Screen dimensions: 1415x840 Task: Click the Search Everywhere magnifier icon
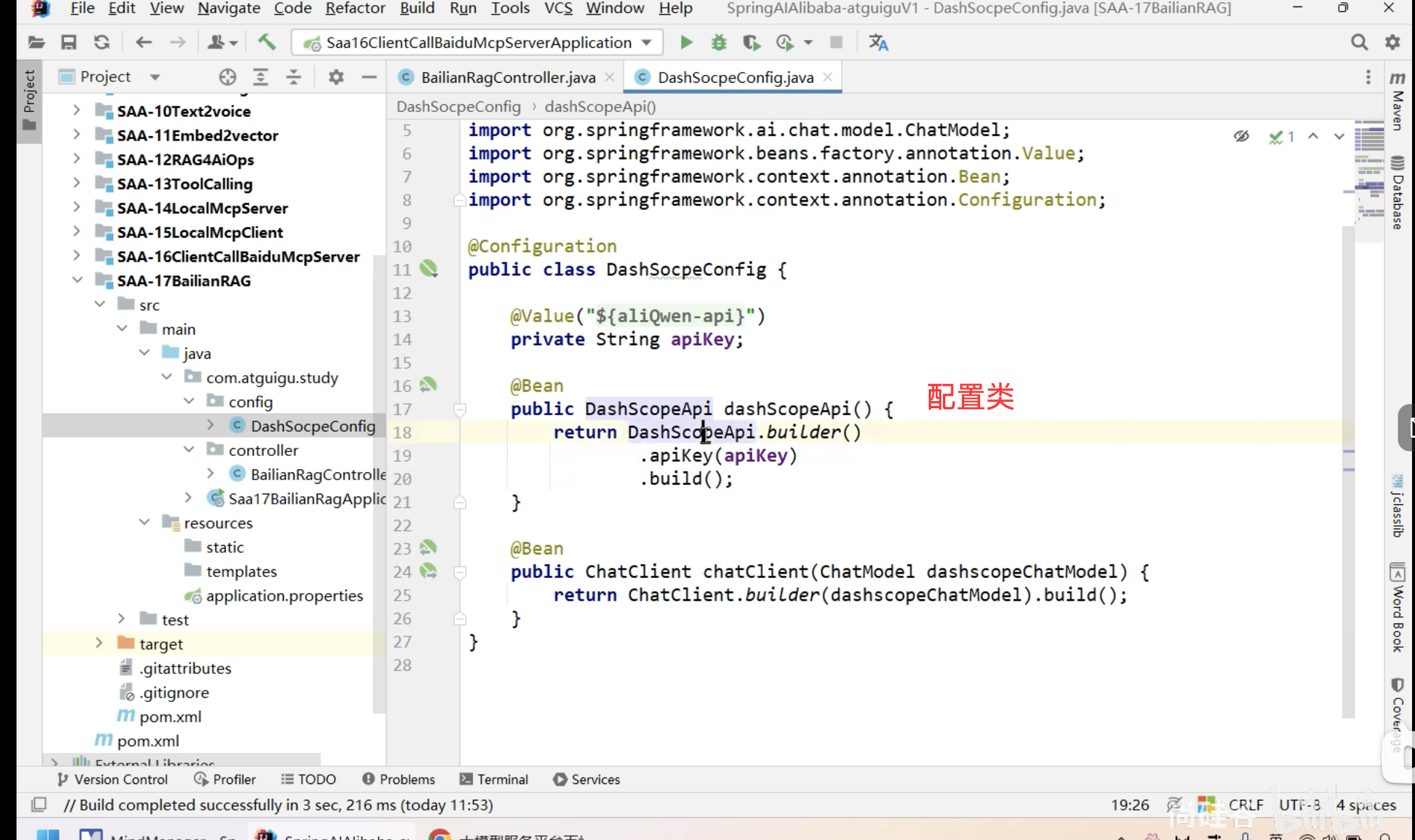coord(1359,42)
